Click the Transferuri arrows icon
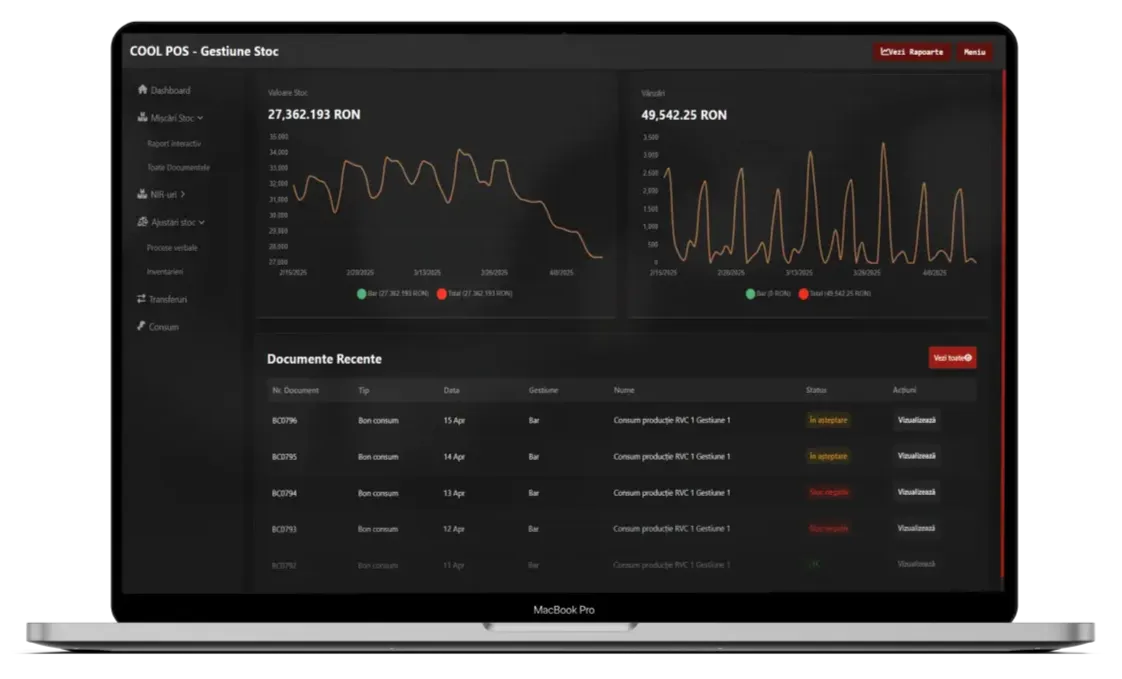 pos(142,299)
